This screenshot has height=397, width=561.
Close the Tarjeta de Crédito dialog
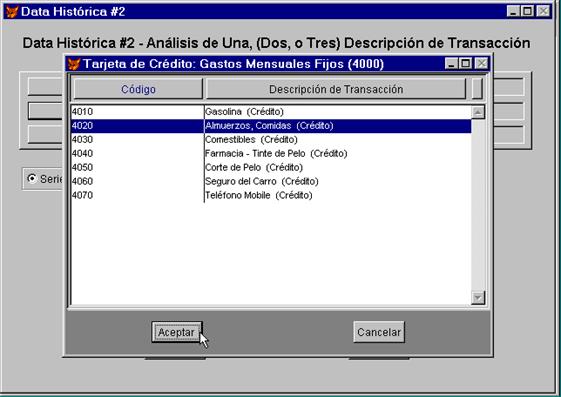point(482,64)
